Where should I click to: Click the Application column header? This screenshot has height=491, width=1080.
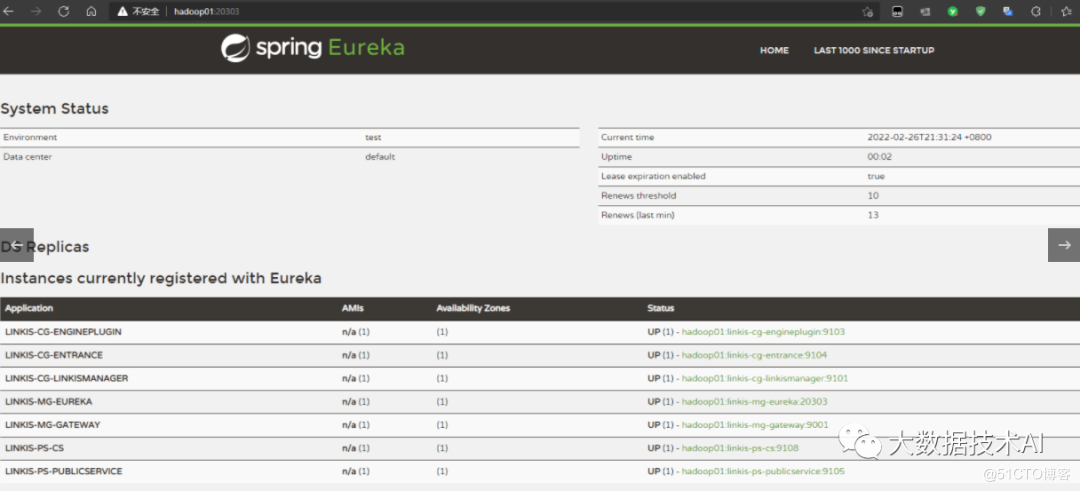pos(29,309)
